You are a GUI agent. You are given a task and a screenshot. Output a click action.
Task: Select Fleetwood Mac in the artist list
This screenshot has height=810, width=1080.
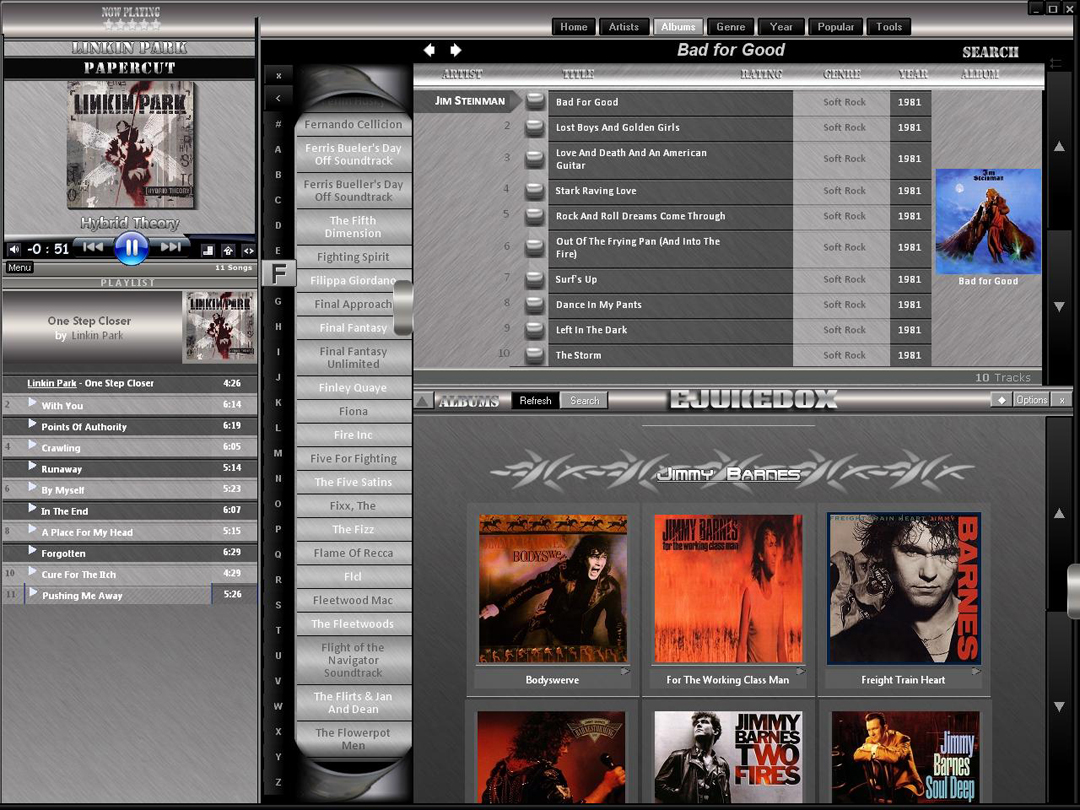coord(353,600)
